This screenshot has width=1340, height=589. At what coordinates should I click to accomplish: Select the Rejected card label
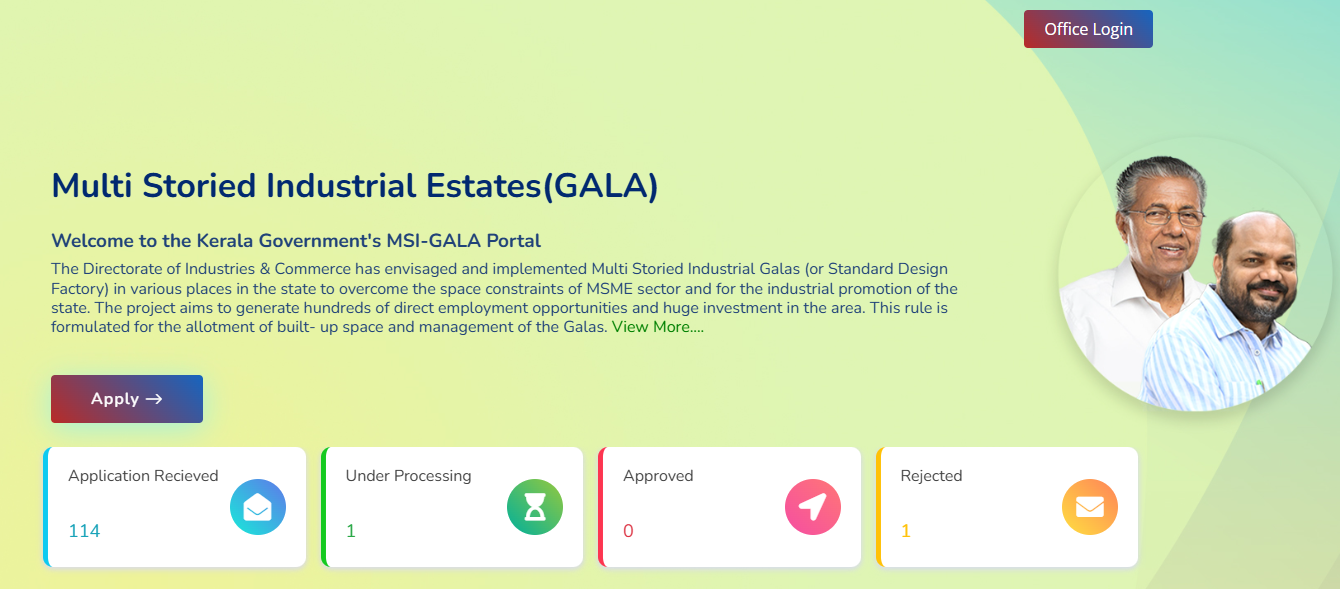point(931,476)
